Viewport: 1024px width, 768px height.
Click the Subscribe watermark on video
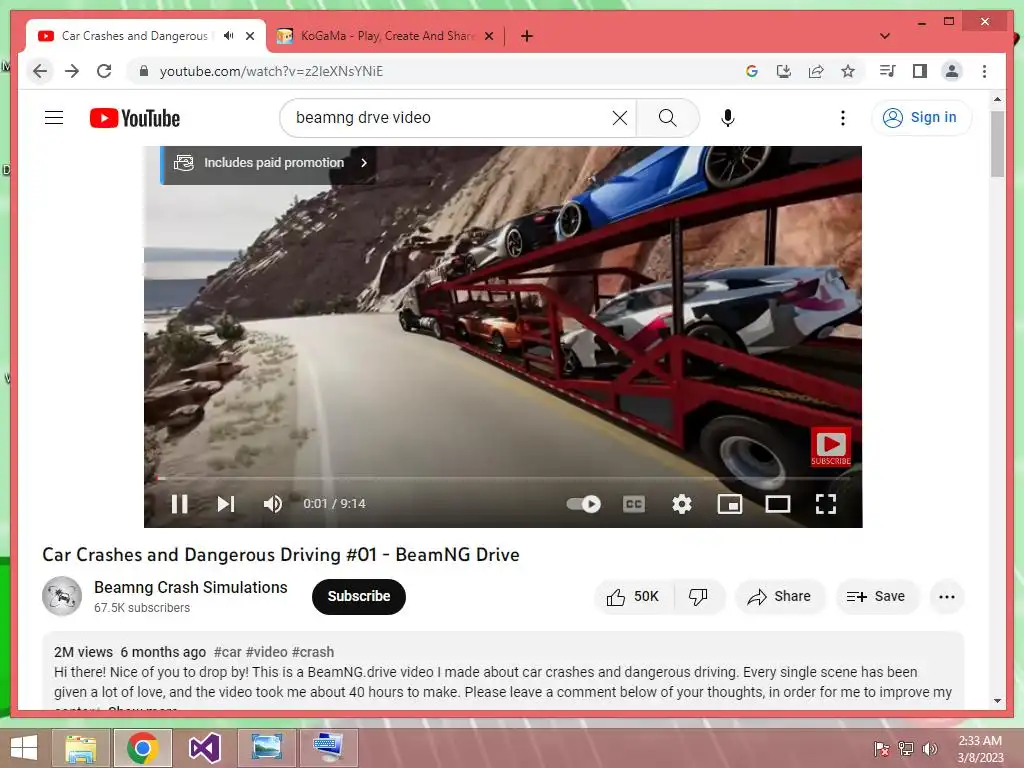pyautogui.click(x=831, y=447)
